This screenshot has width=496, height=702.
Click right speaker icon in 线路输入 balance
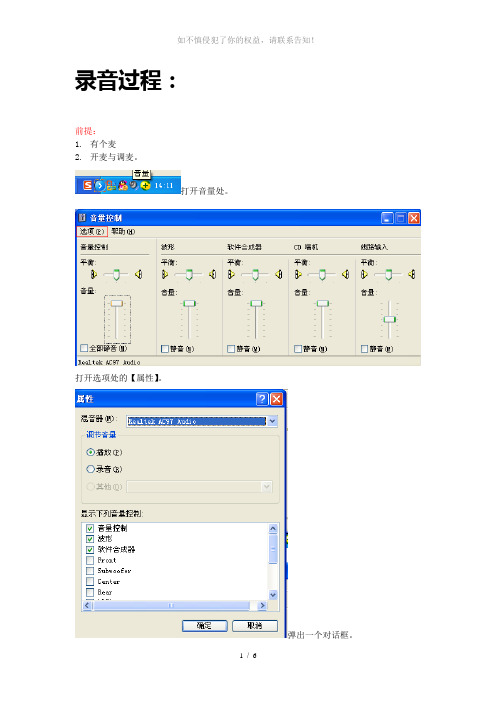[x=412, y=274]
